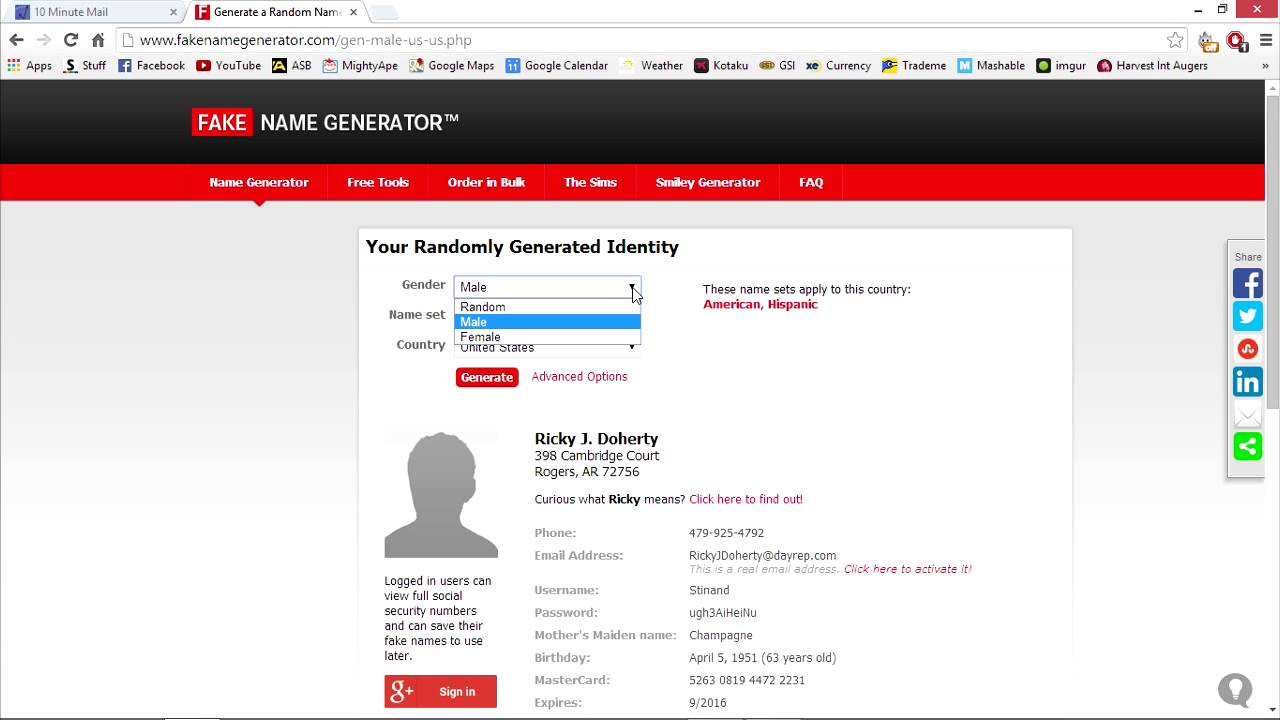This screenshot has width=1280, height=720.
Task: Open Advanced Options link
Action: [x=580, y=376]
